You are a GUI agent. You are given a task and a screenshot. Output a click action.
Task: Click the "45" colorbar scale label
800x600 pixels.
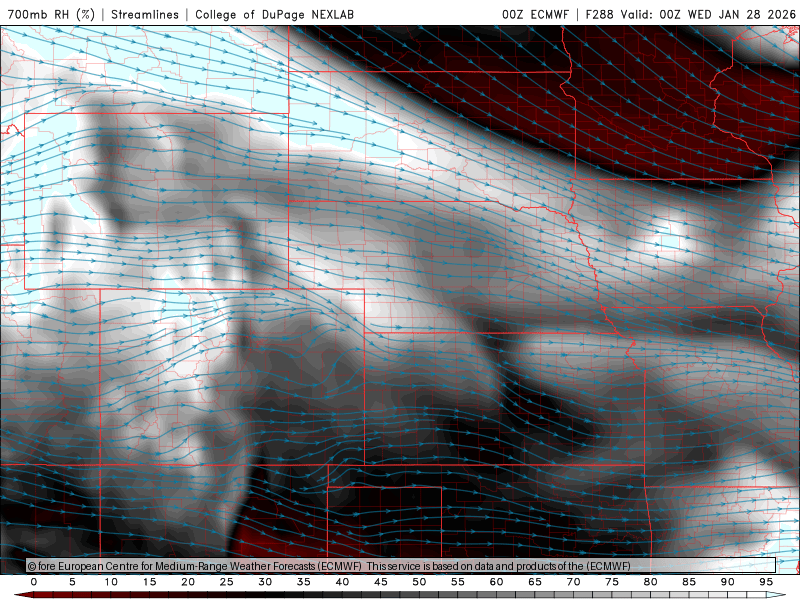(x=381, y=582)
